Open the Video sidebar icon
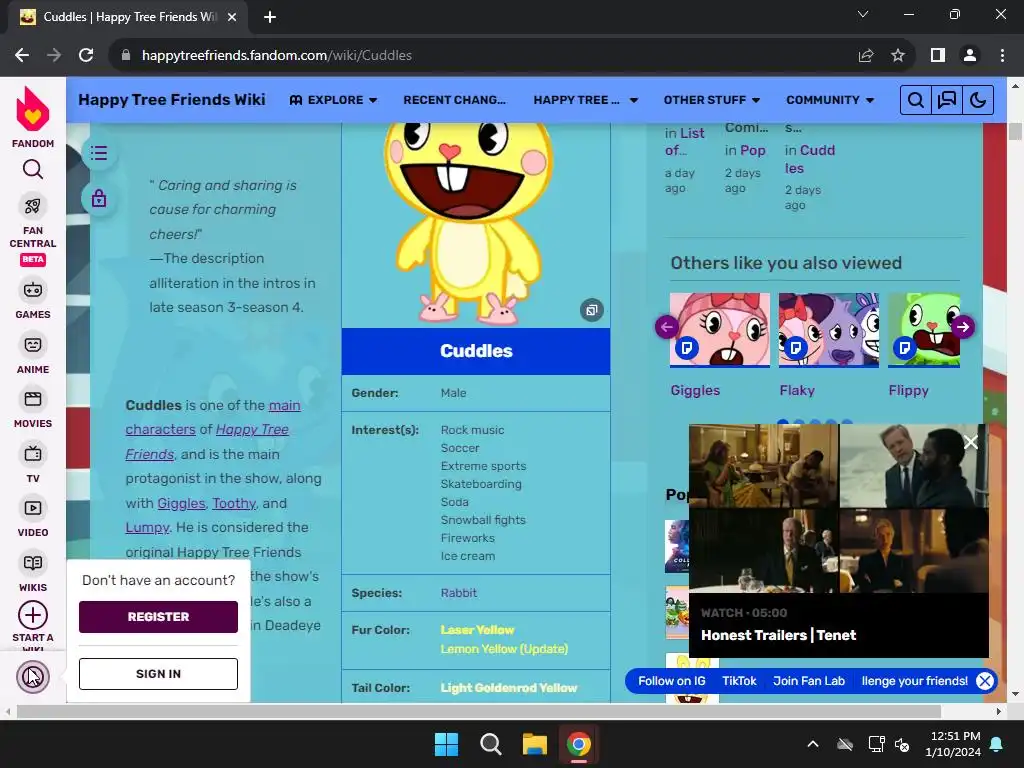Screen dimensions: 1024x768 point(33,508)
